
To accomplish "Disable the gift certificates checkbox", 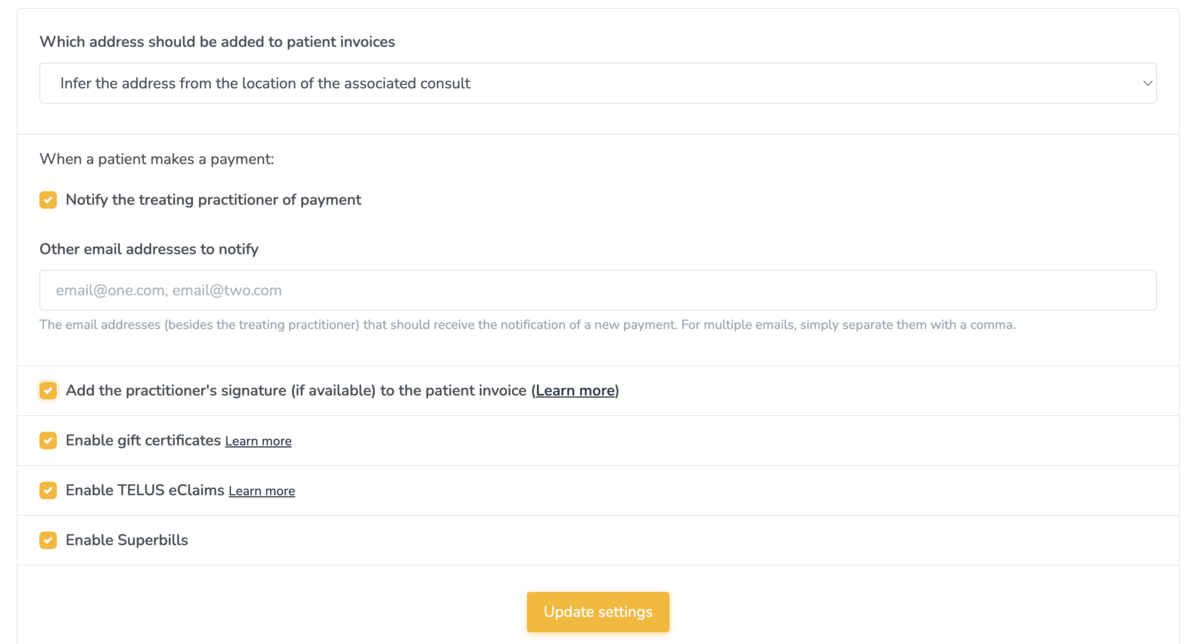I will (48, 441).
